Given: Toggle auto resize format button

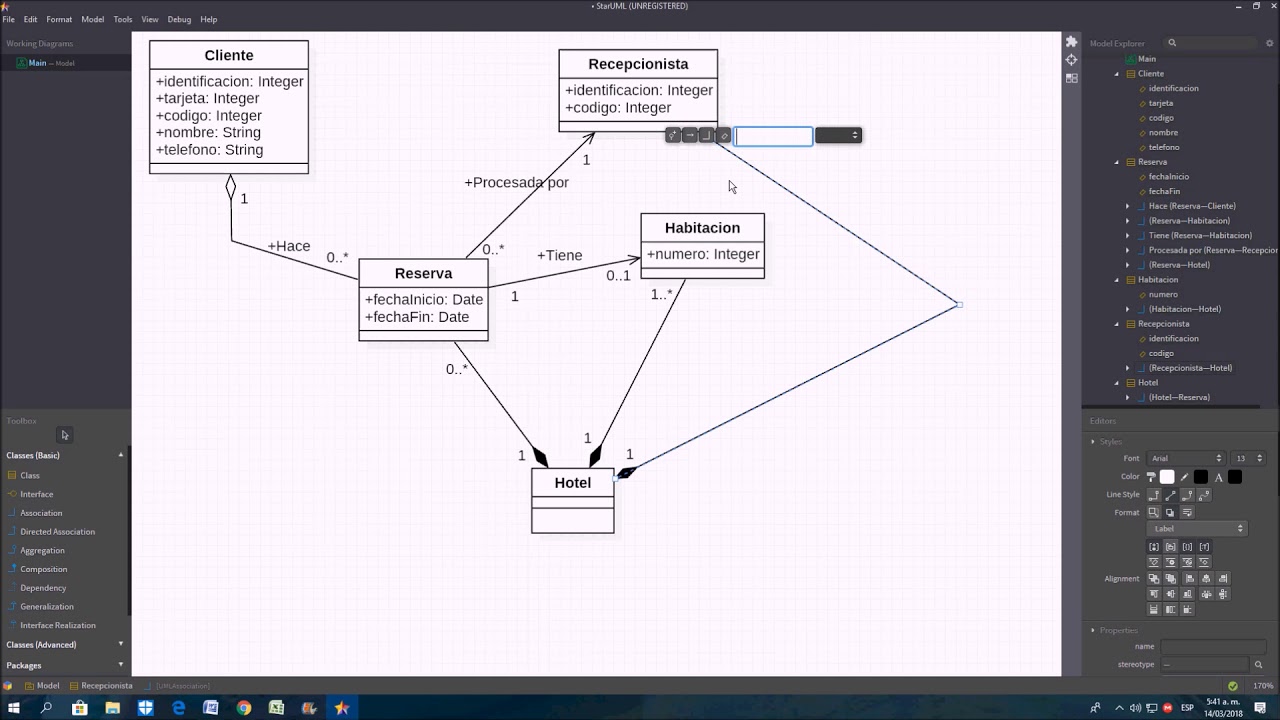Looking at the screenshot, I should tap(1154, 512).
